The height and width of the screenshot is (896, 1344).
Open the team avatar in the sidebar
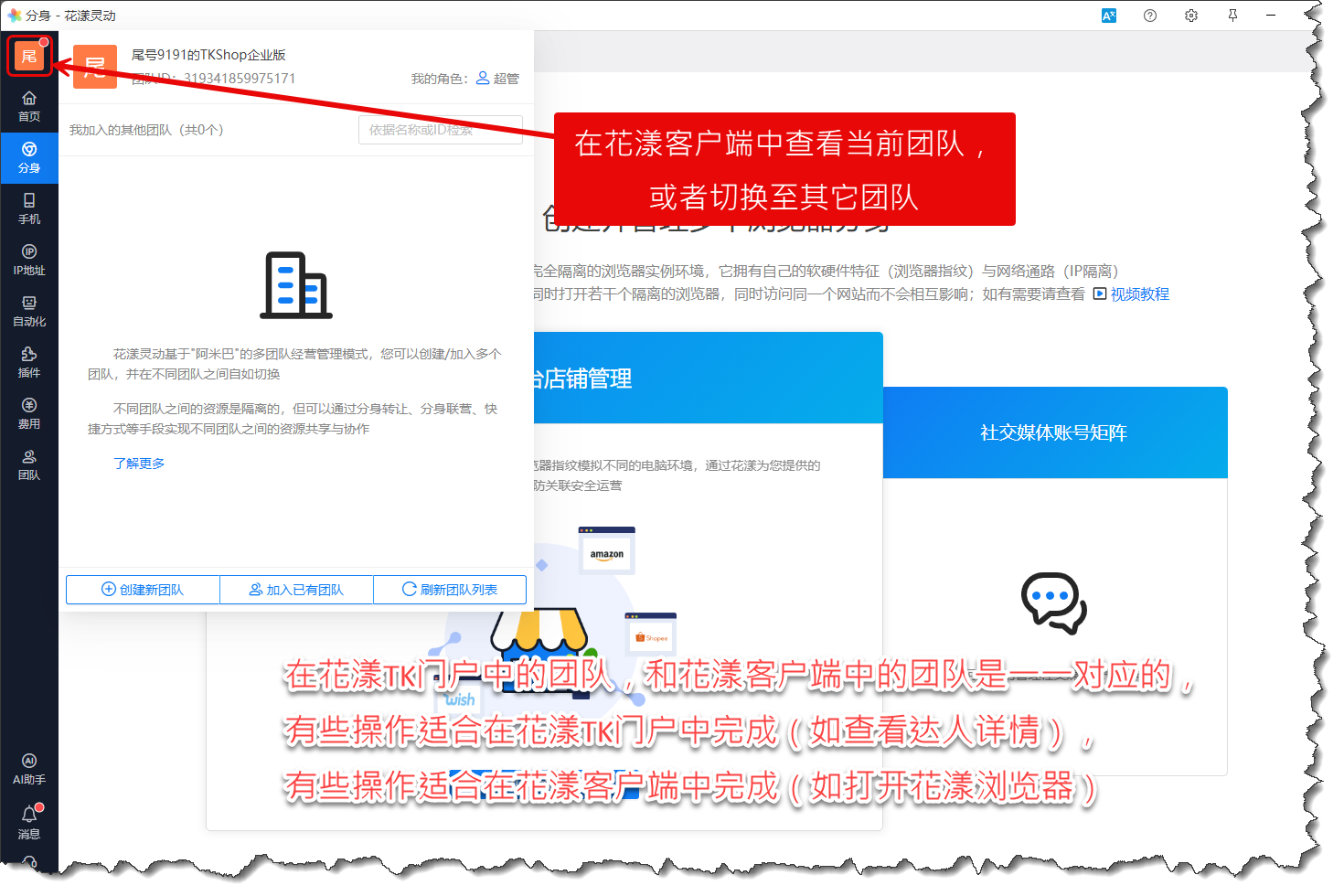(29, 57)
